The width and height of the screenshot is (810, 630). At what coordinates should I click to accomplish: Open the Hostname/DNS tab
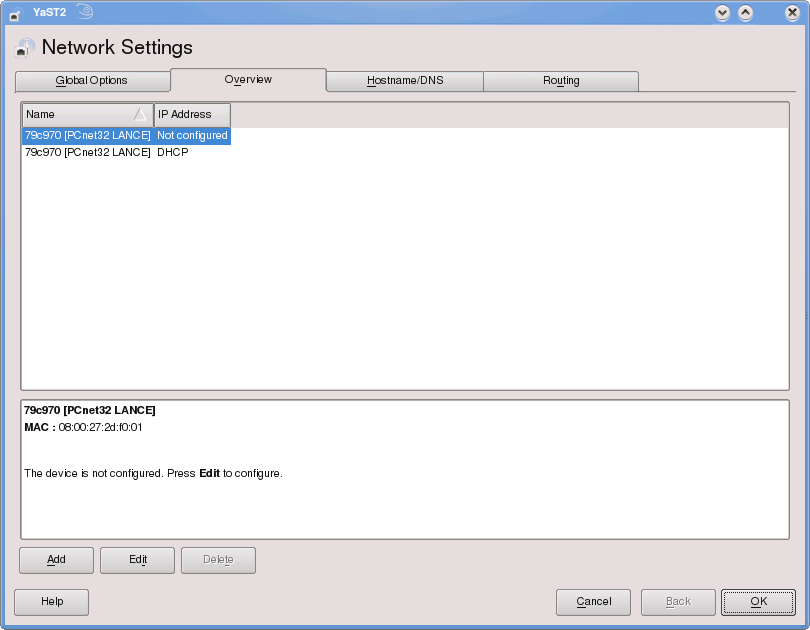click(x=405, y=81)
